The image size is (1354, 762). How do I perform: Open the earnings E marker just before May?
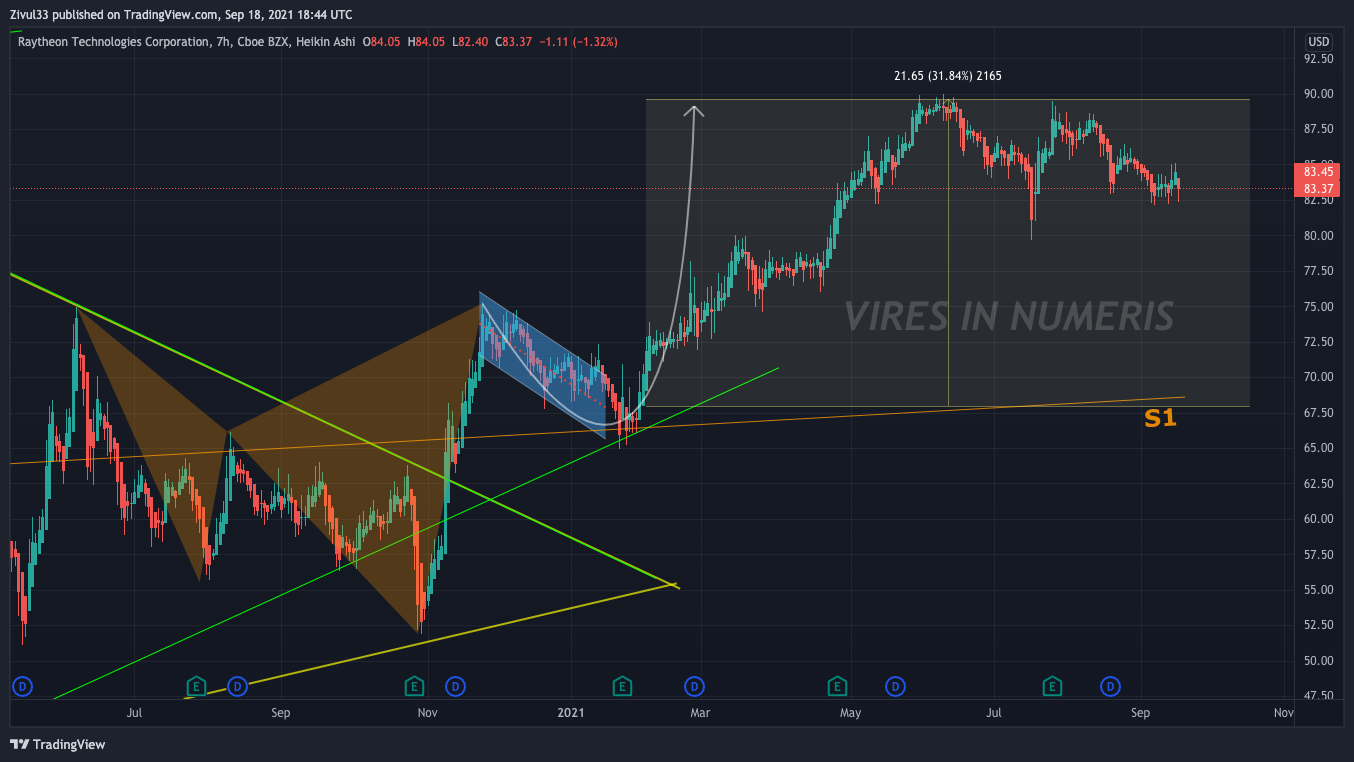[x=836, y=686]
